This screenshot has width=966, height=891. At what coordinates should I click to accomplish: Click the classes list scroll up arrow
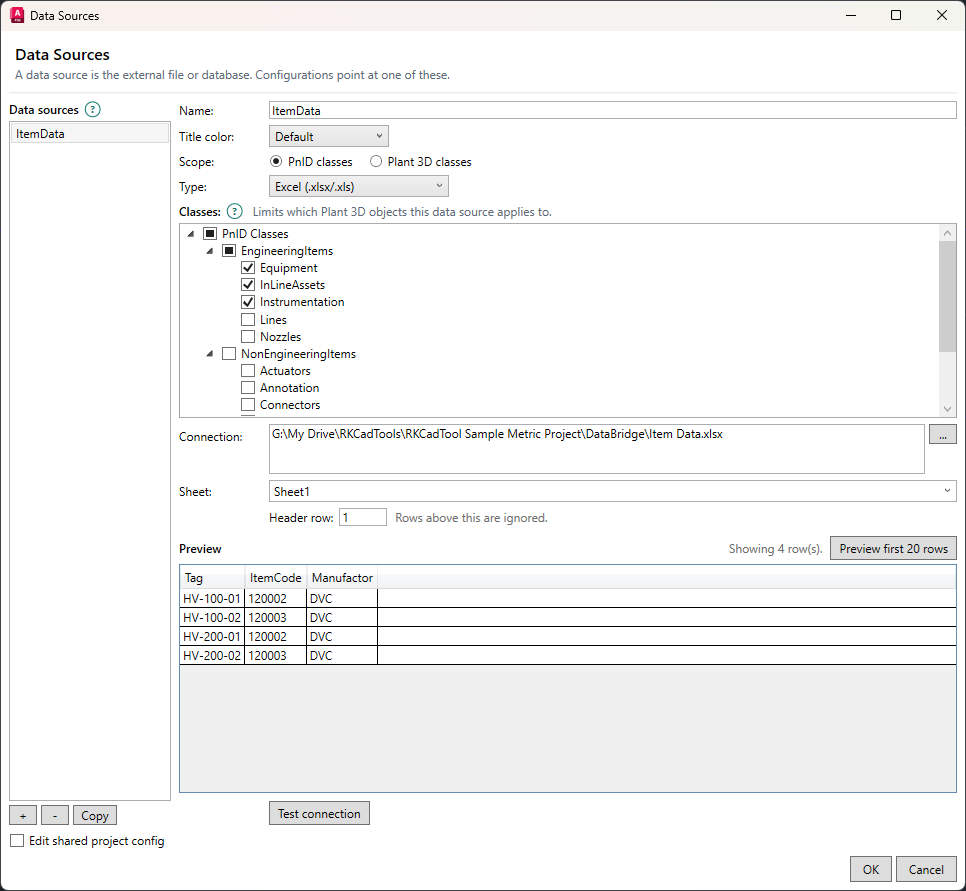tap(948, 232)
